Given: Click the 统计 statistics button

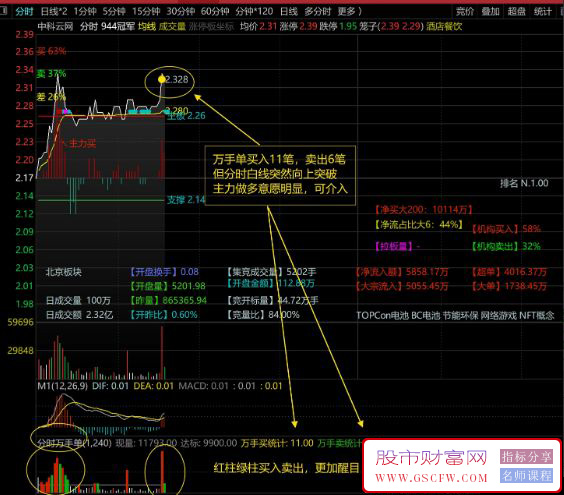Looking at the screenshot, I should (542, 12).
